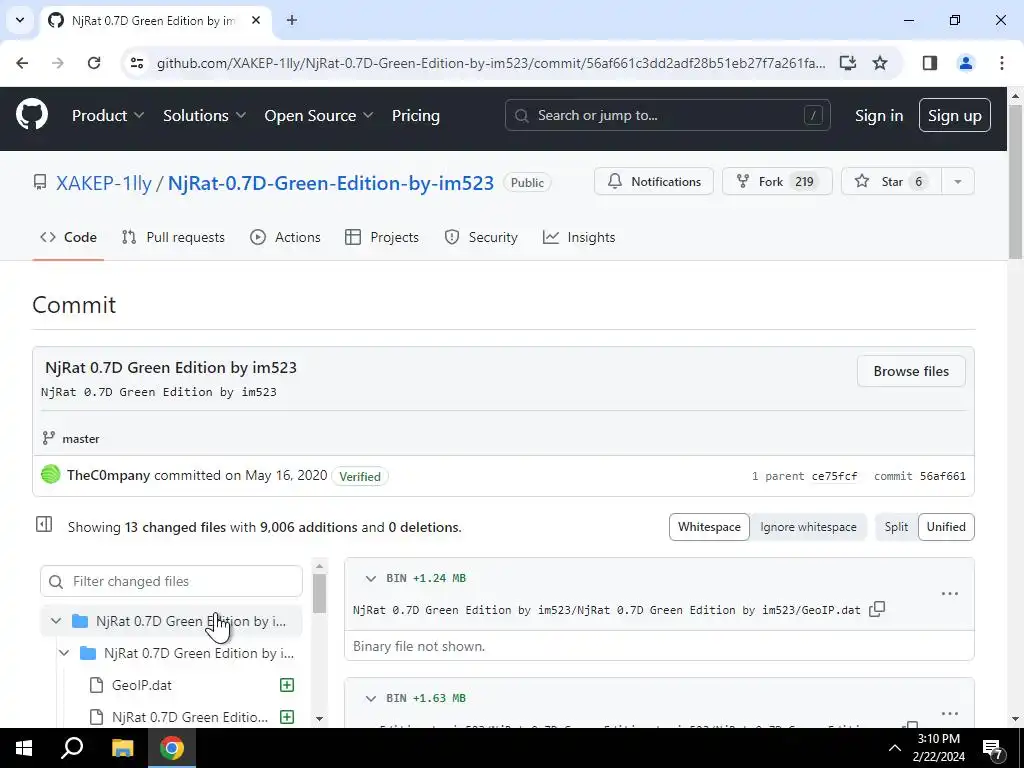Viewport: 1024px width, 768px height.
Task: Open parent commit ce75fcf
Action: click(834, 476)
